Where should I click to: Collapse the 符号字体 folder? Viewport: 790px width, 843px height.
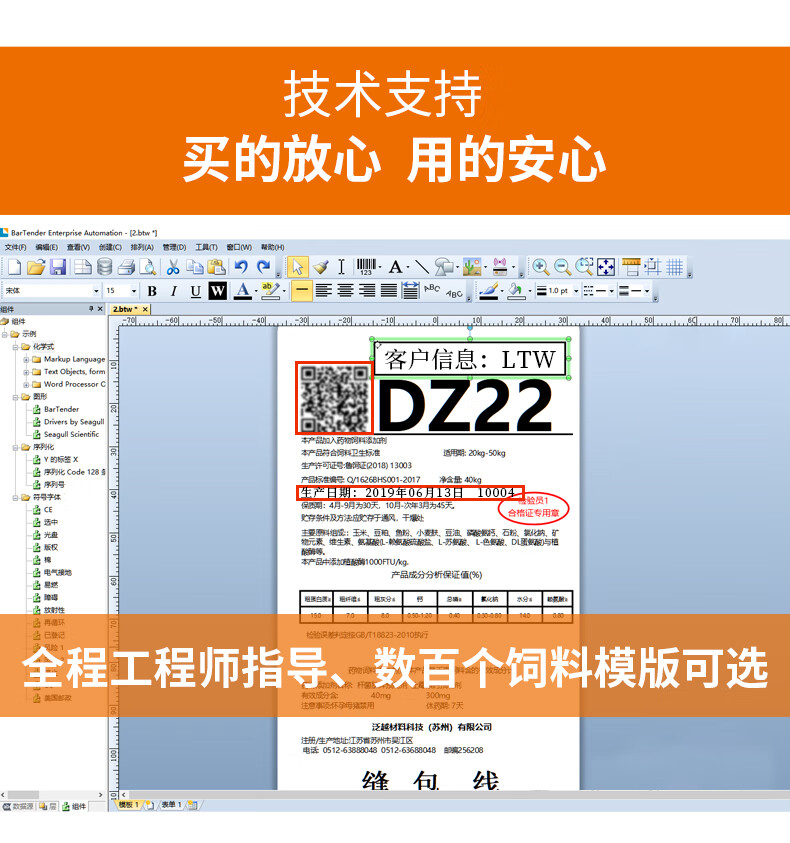tap(16, 497)
